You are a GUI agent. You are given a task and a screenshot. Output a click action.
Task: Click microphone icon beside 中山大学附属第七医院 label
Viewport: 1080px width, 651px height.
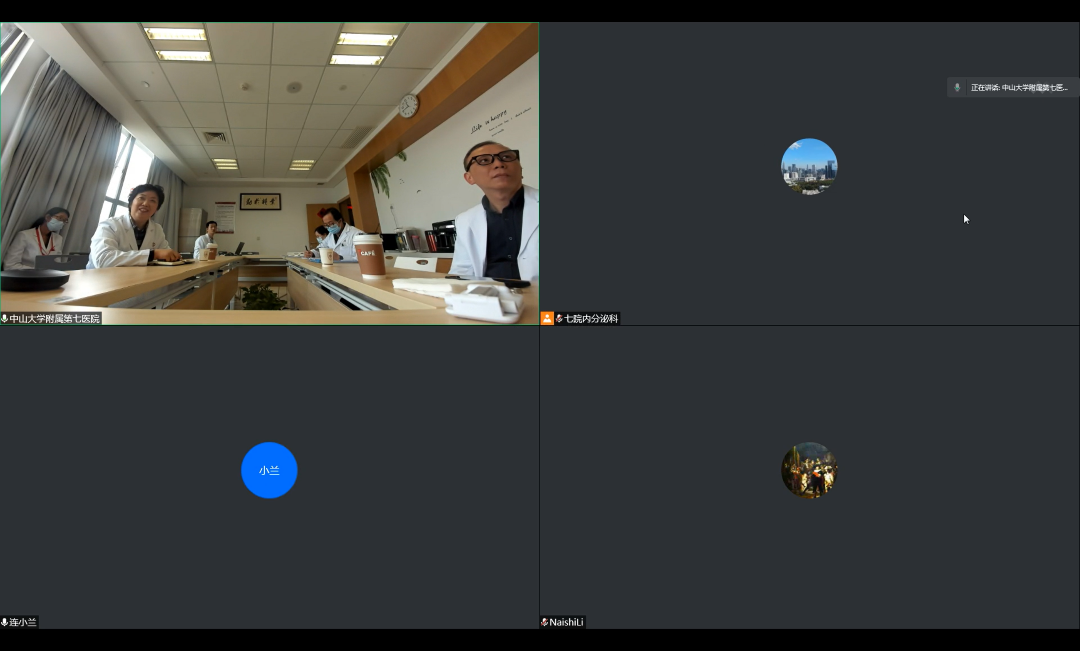click(x=5, y=319)
